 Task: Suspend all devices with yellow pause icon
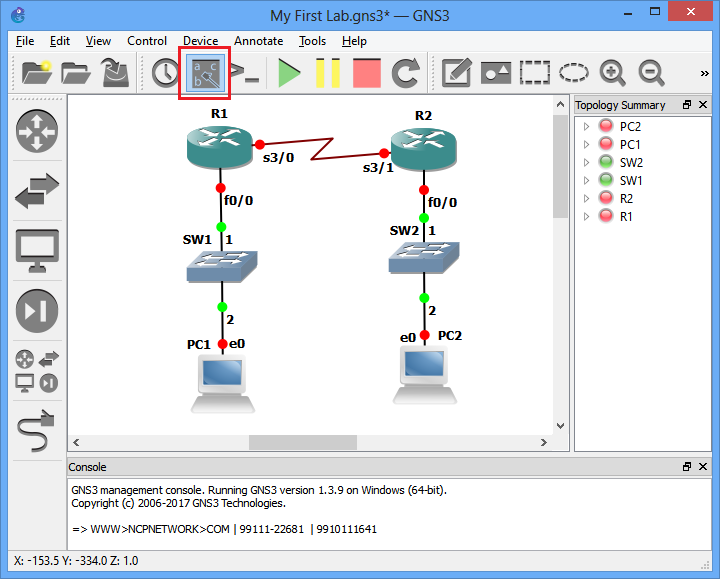(x=328, y=73)
